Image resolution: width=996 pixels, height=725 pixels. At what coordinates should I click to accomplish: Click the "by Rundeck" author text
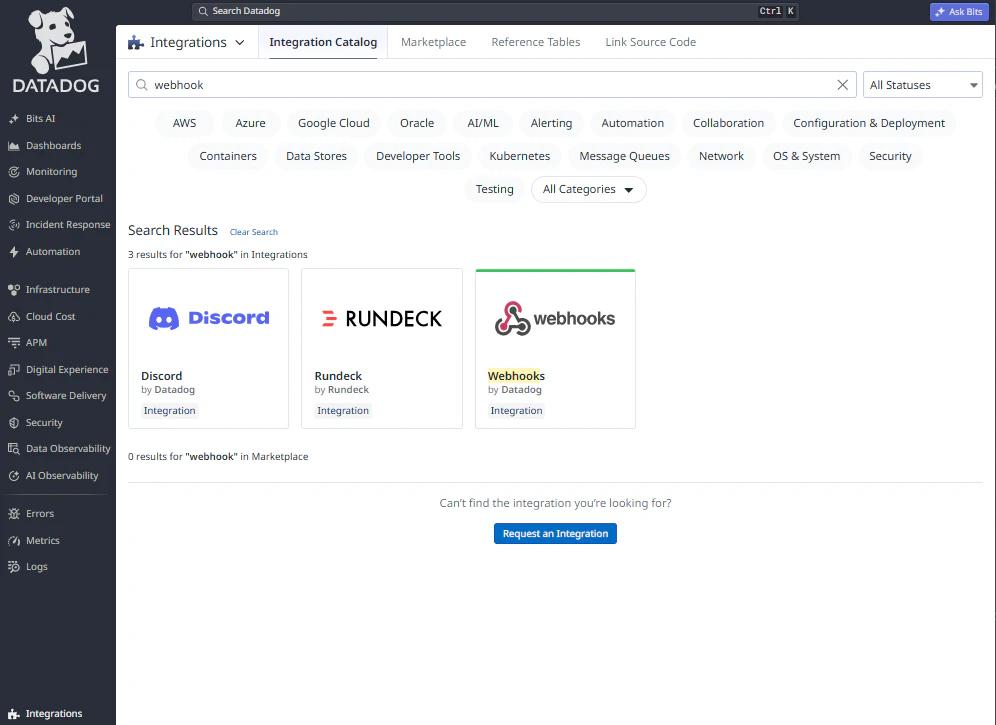click(342, 390)
